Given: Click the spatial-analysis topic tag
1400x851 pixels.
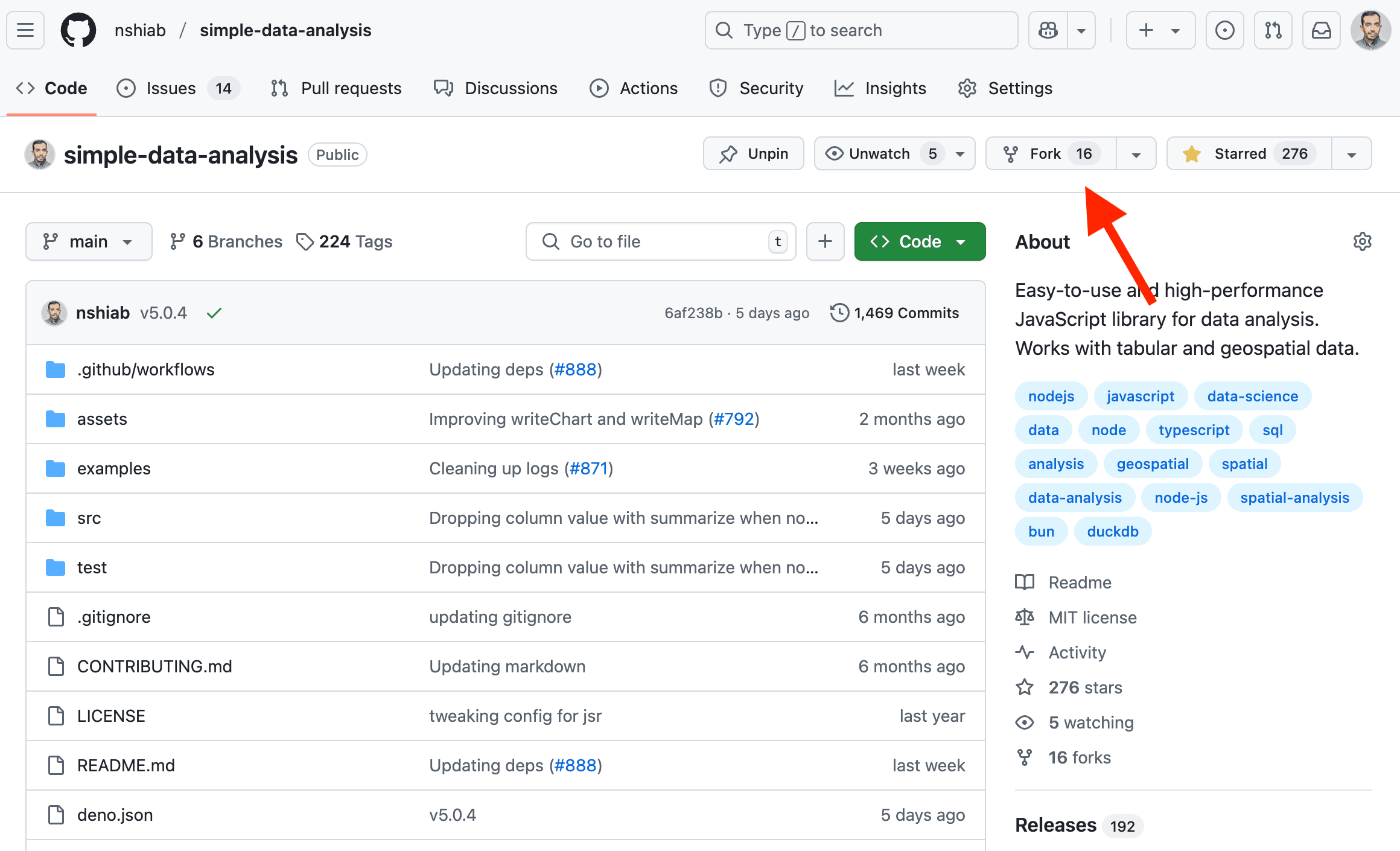Looking at the screenshot, I should pos(1294,497).
